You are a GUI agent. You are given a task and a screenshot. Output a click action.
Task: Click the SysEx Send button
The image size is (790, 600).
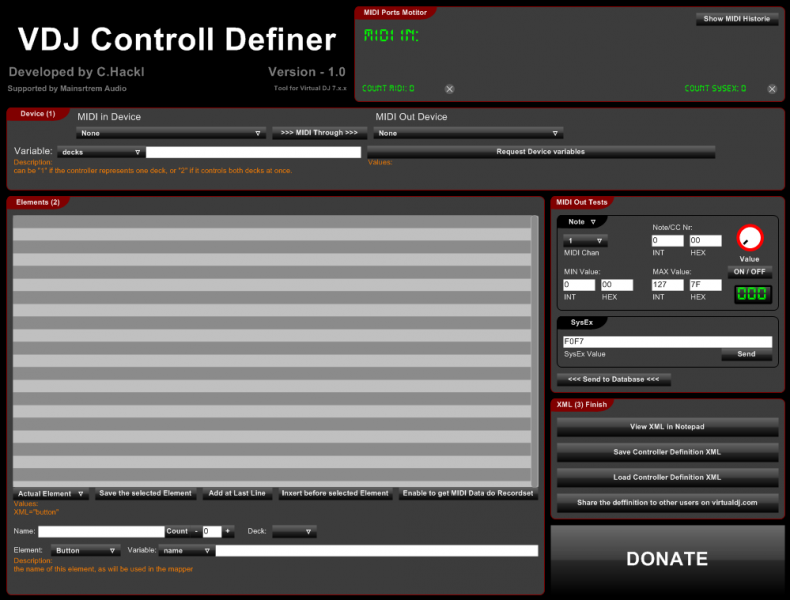pos(746,354)
